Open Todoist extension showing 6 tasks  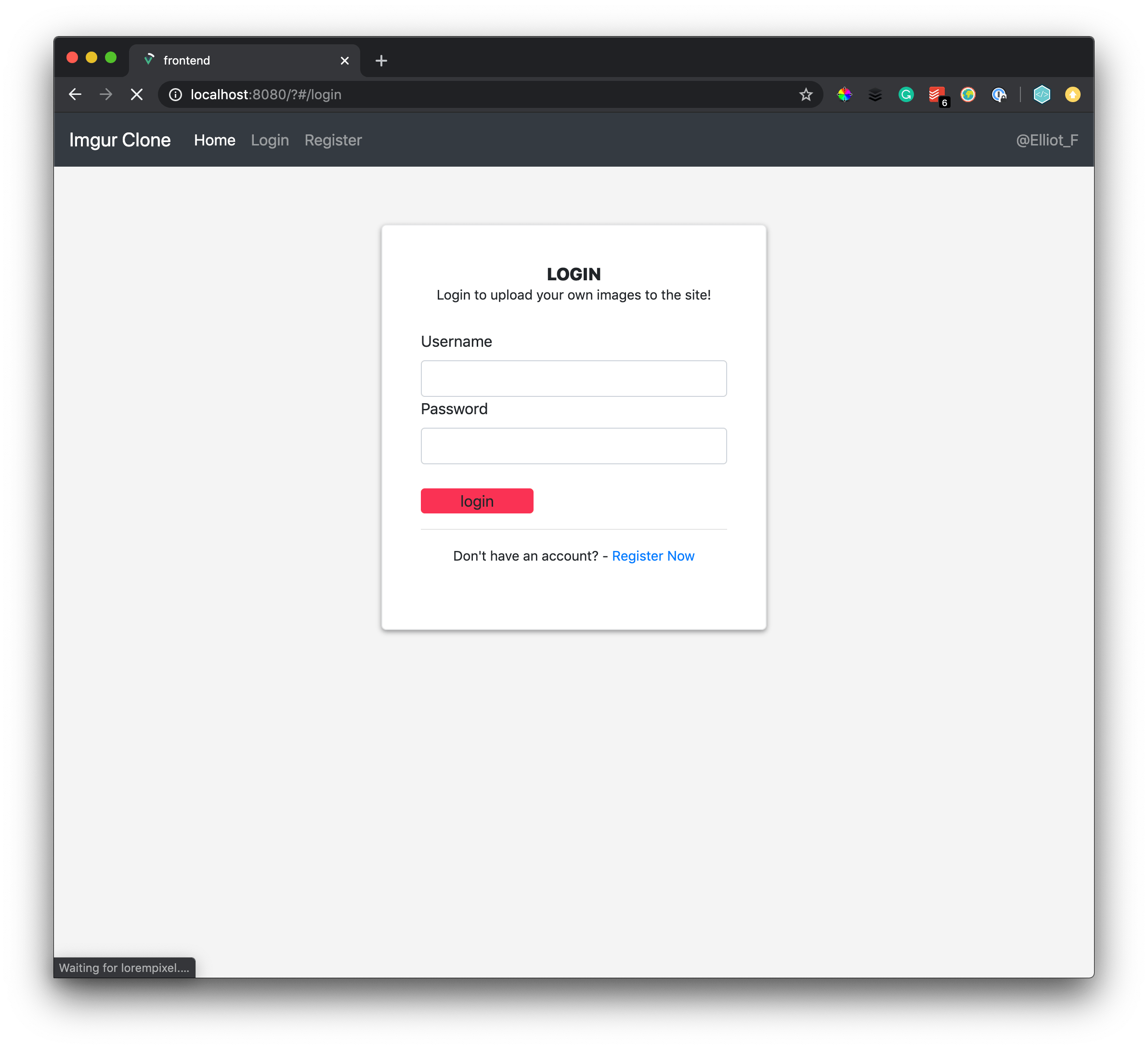[x=937, y=94]
